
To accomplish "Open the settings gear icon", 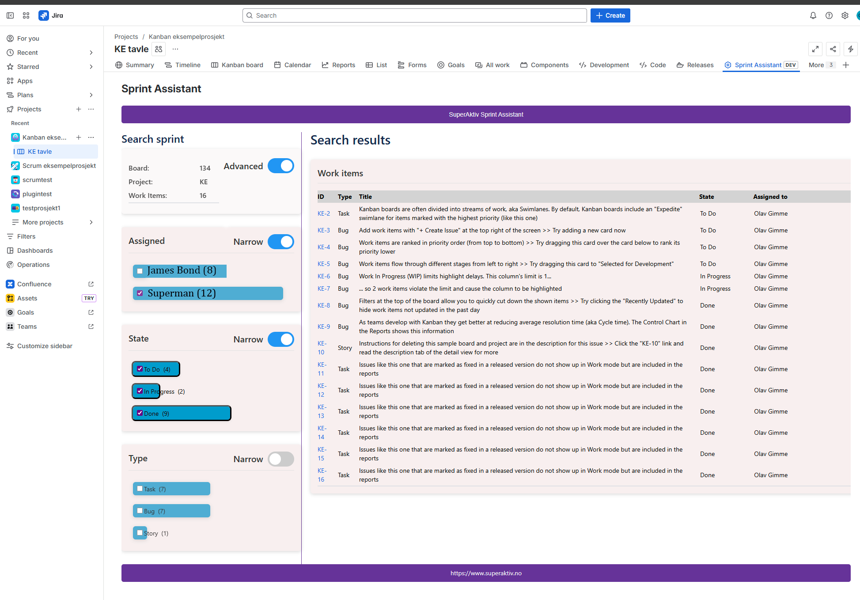I will click(x=845, y=16).
